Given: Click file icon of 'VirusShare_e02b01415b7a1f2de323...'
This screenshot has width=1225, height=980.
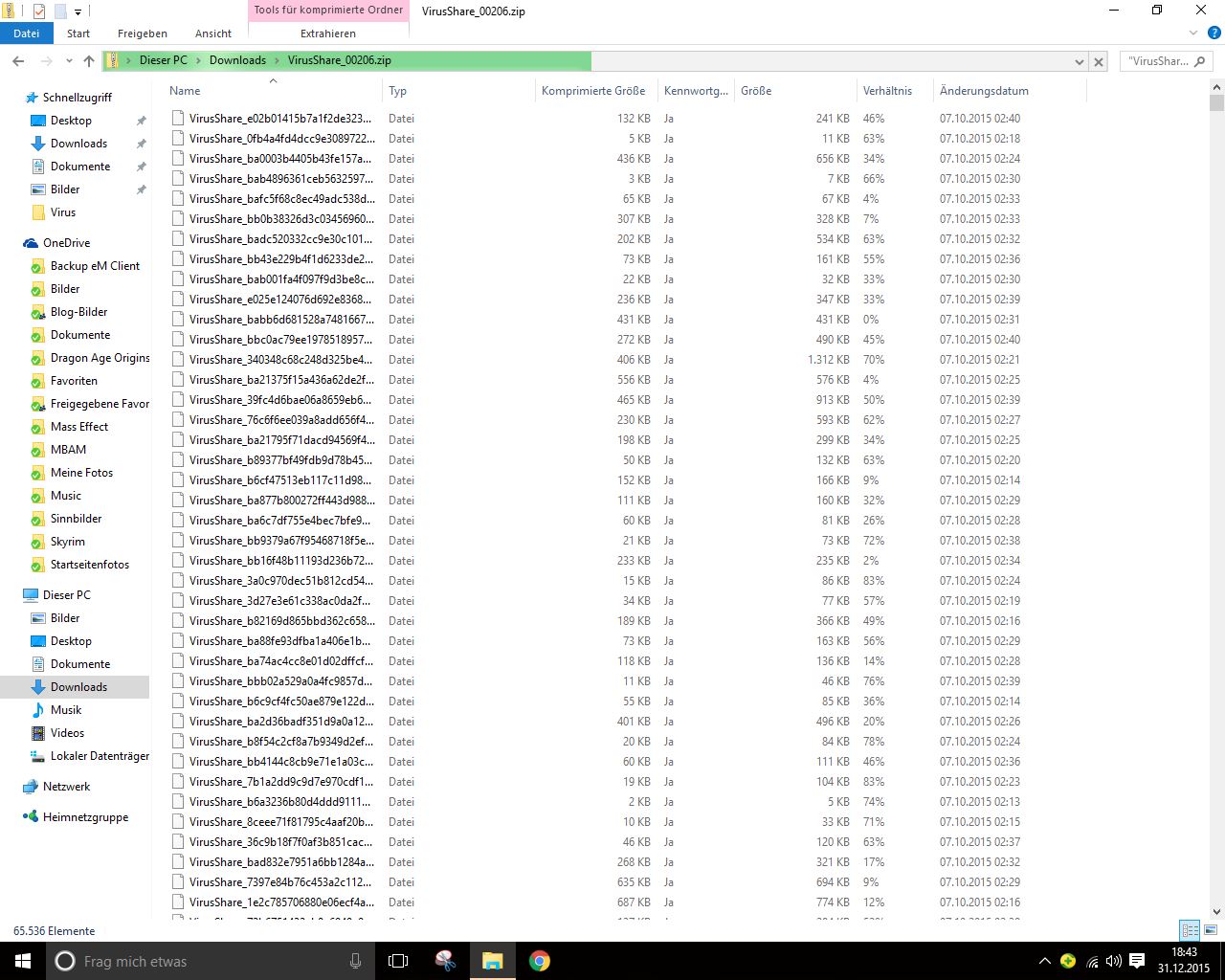Looking at the screenshot, I should pos(178,118).
